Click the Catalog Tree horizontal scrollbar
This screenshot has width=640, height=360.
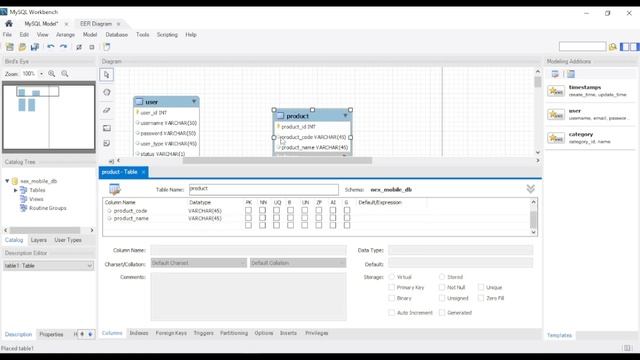[x=45, y=230]
